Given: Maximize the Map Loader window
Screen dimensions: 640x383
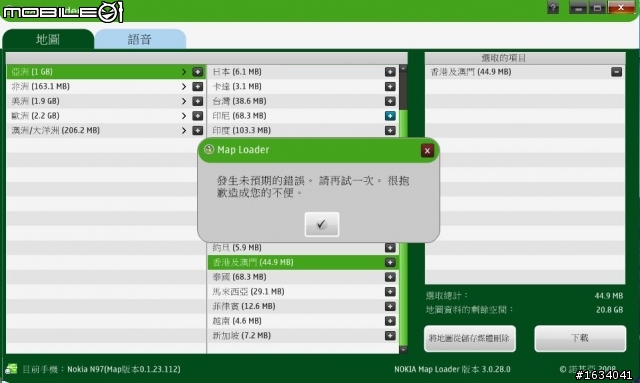Looking at the screenshot, I should tap(597, 8).
